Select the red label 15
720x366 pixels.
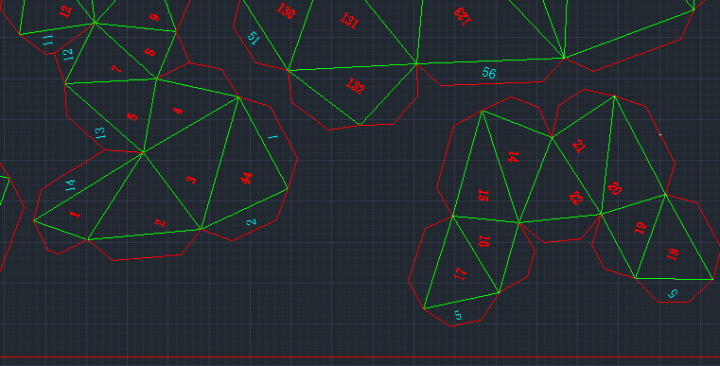tap(483, 195)
